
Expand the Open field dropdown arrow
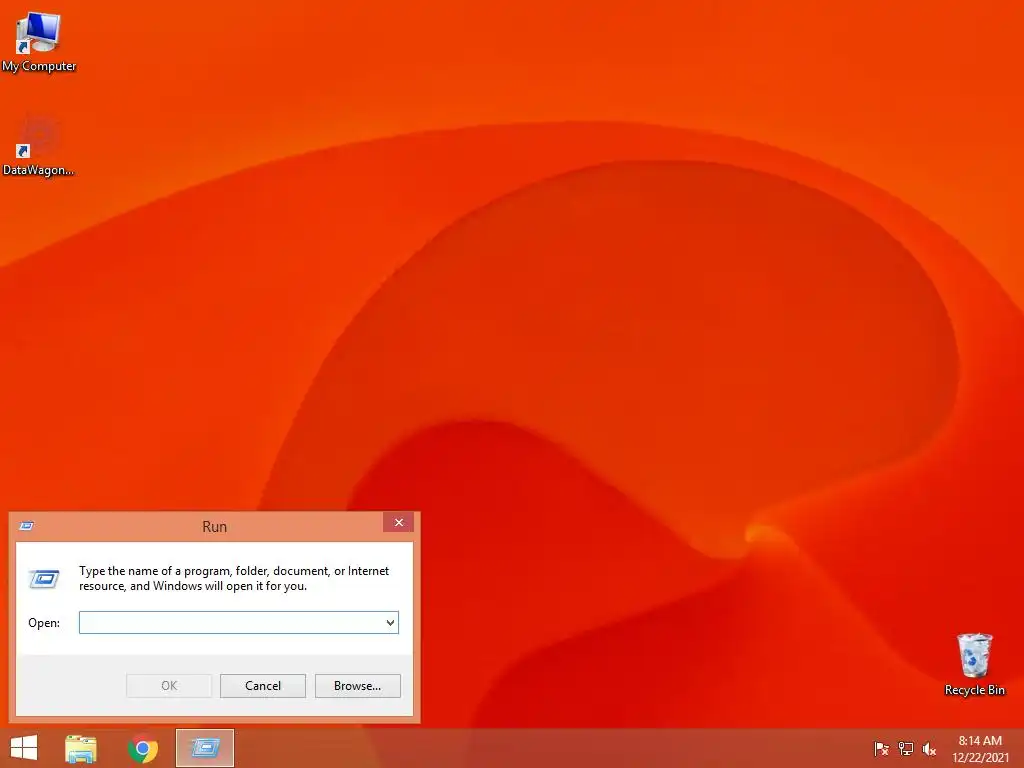pos(391,622)
